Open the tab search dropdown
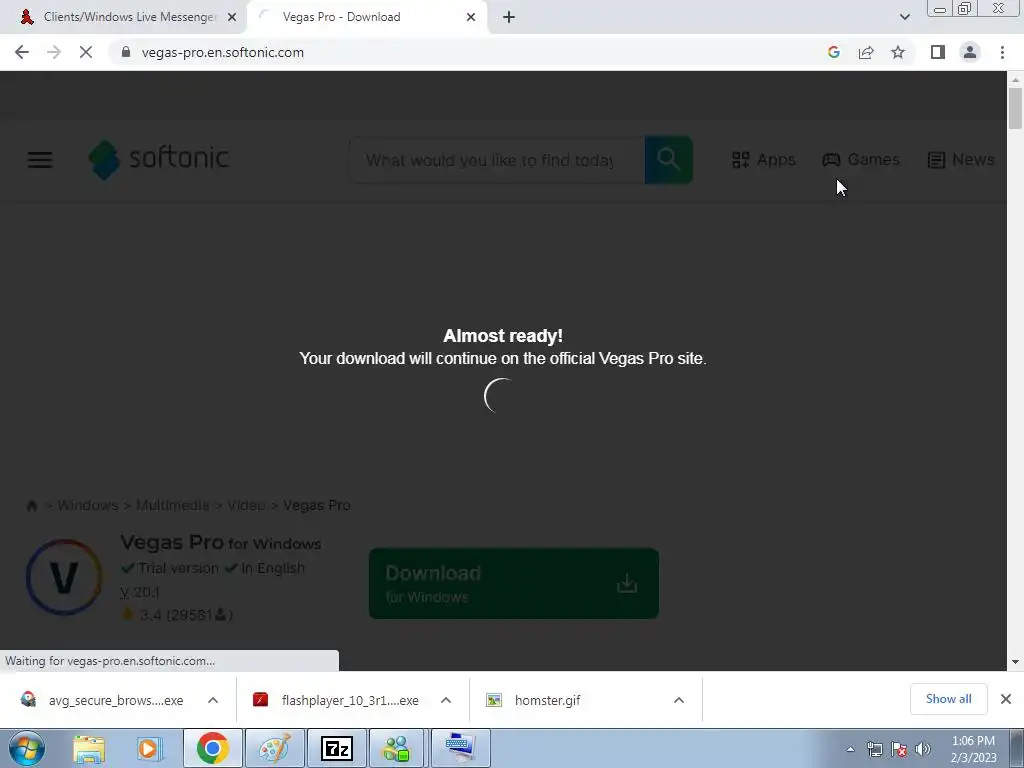The width and height of the screenshot is (1024, 768). (904, 17)
